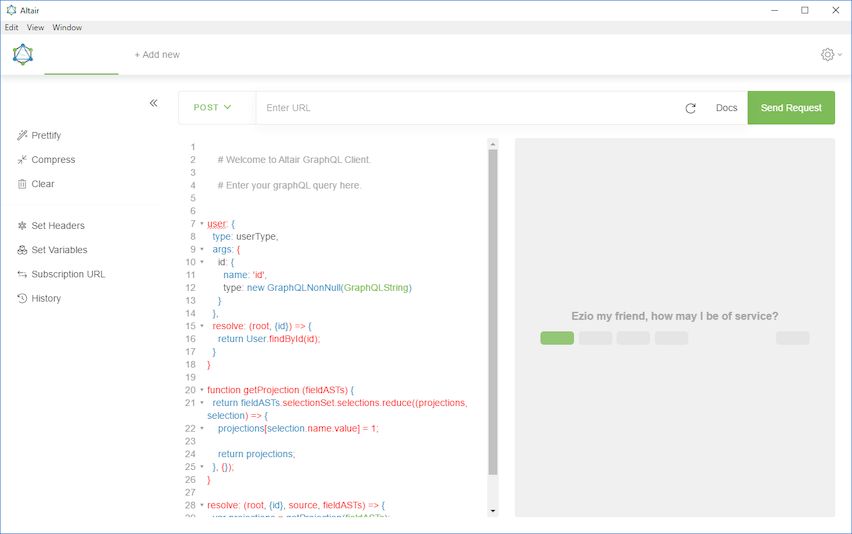The width and height of the screenshot is (852, 534).
Task: Click the Enter URL input field
Action: pyautogui.click(x=465, y=108)
